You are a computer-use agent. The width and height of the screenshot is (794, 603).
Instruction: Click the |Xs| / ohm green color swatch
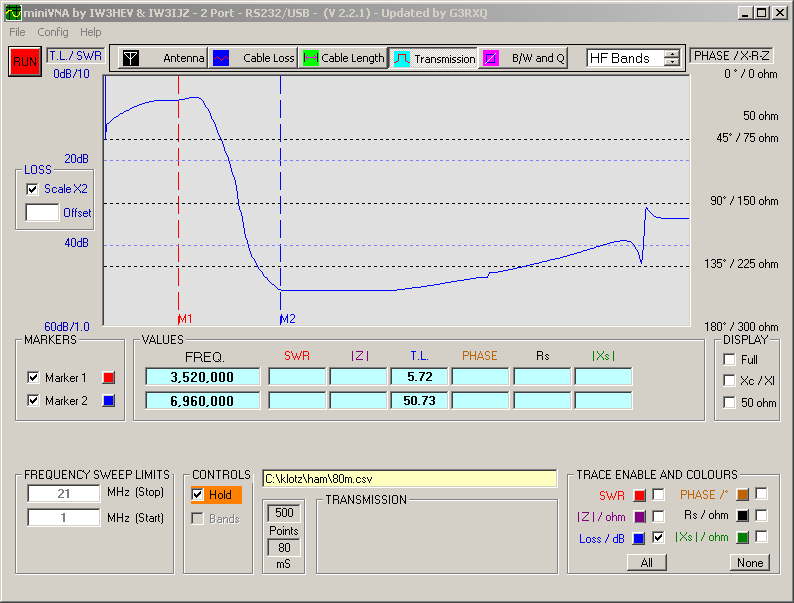(x=742, y=538)
